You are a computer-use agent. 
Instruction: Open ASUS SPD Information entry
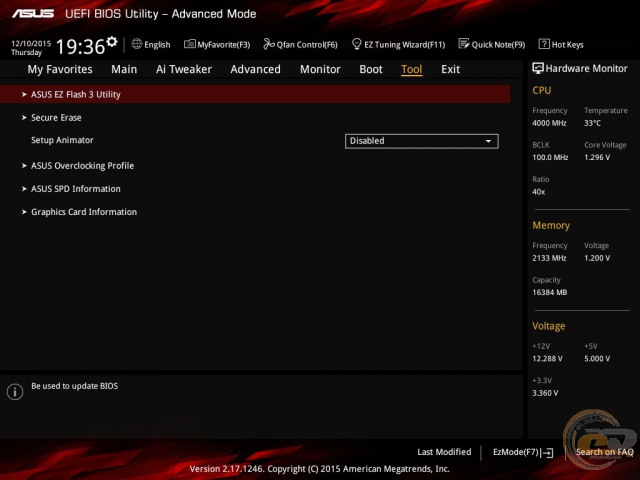pyautogui.click(x=76, y=189)
